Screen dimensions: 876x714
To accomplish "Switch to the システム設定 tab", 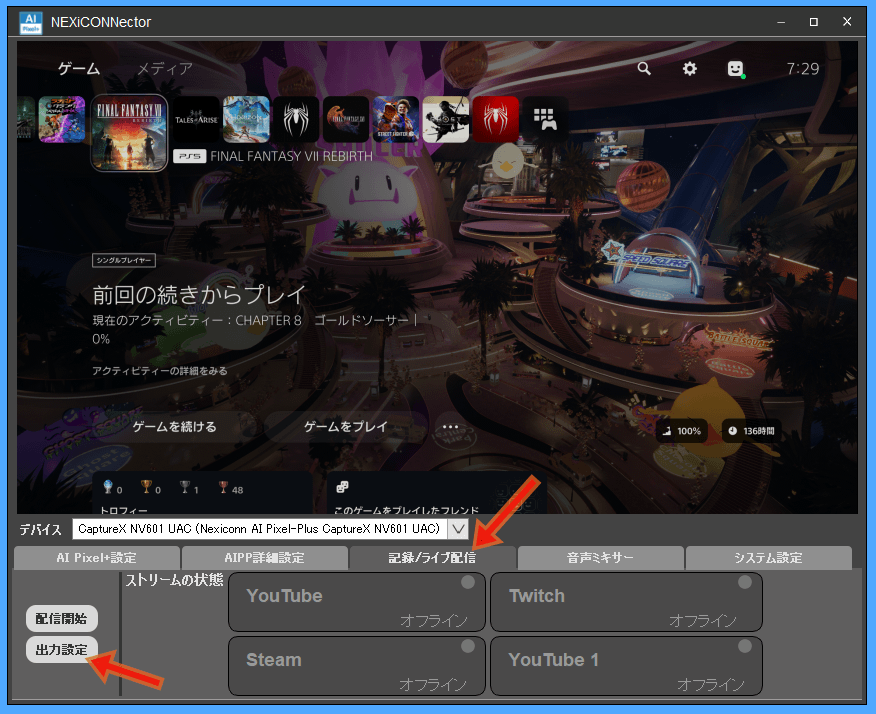I will click(x=768, y=558).
